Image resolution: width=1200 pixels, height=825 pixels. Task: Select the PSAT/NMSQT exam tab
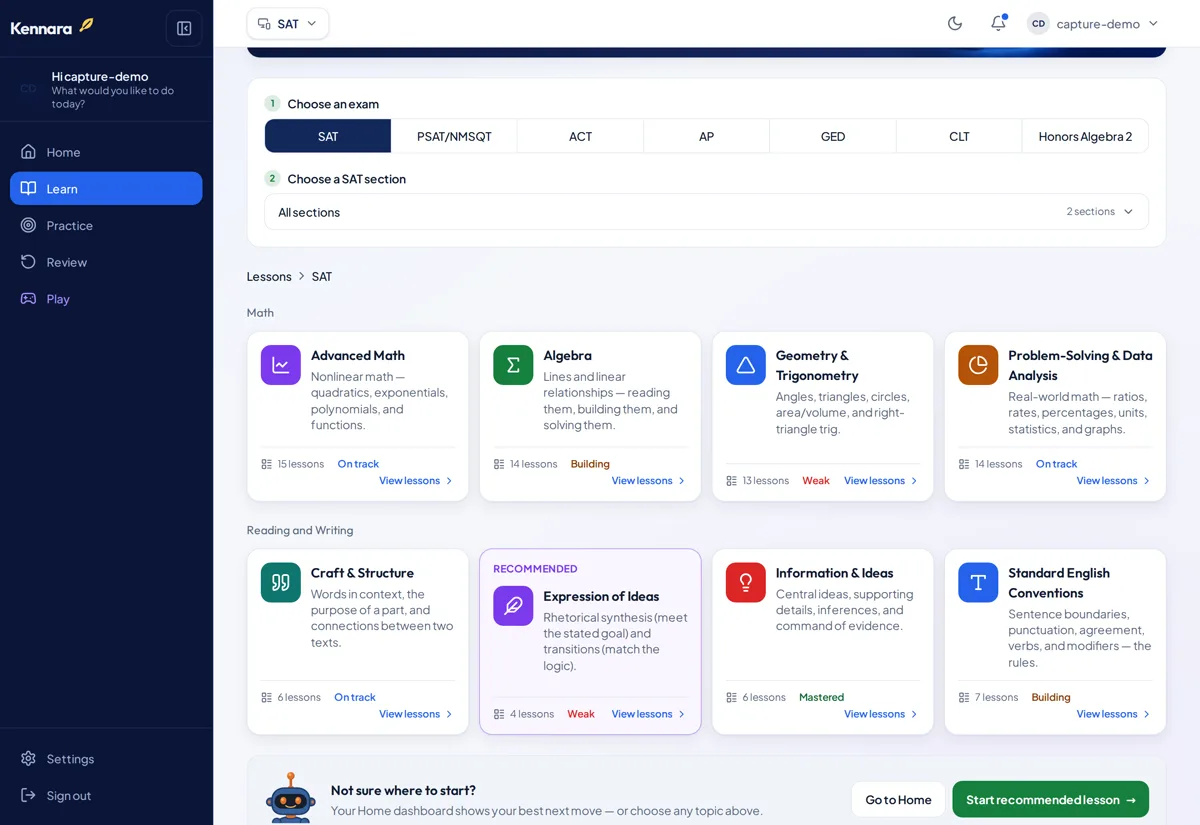click(454, 136)
